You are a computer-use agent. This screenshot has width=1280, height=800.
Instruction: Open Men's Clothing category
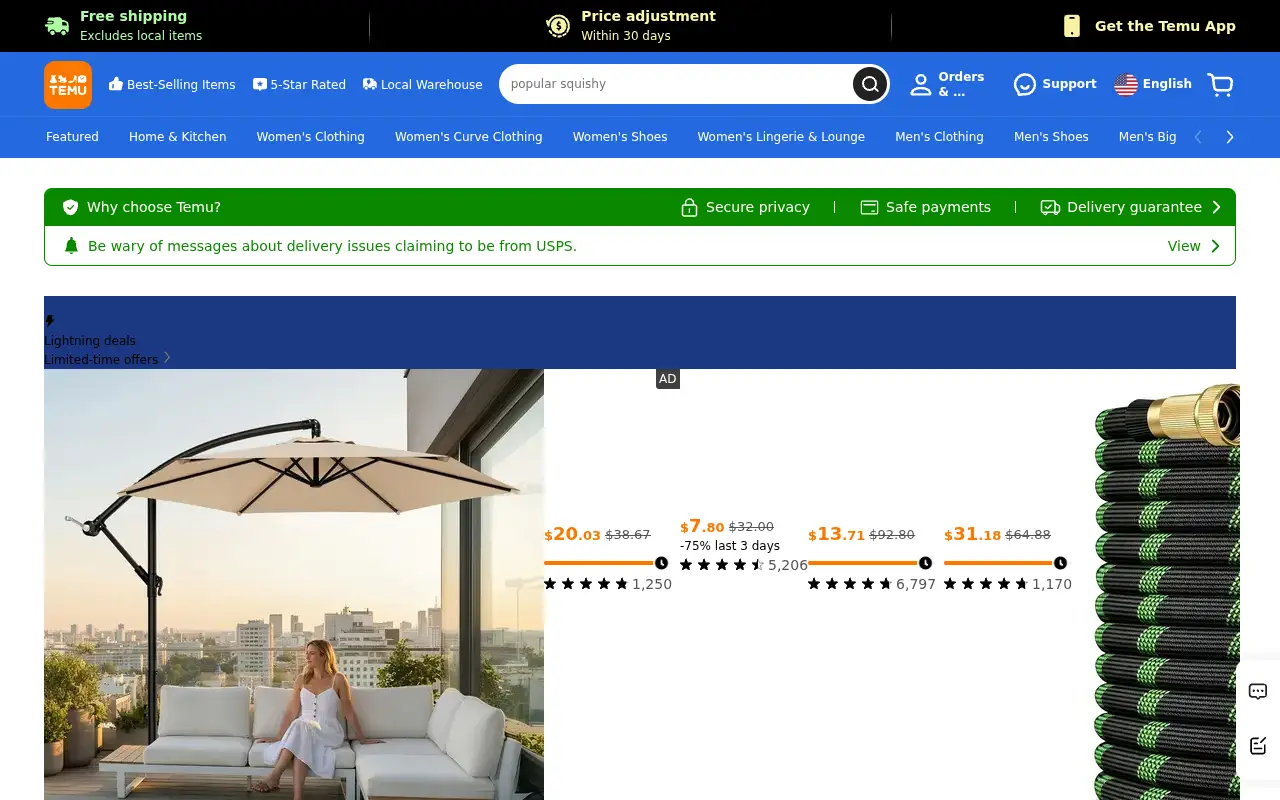939,137
